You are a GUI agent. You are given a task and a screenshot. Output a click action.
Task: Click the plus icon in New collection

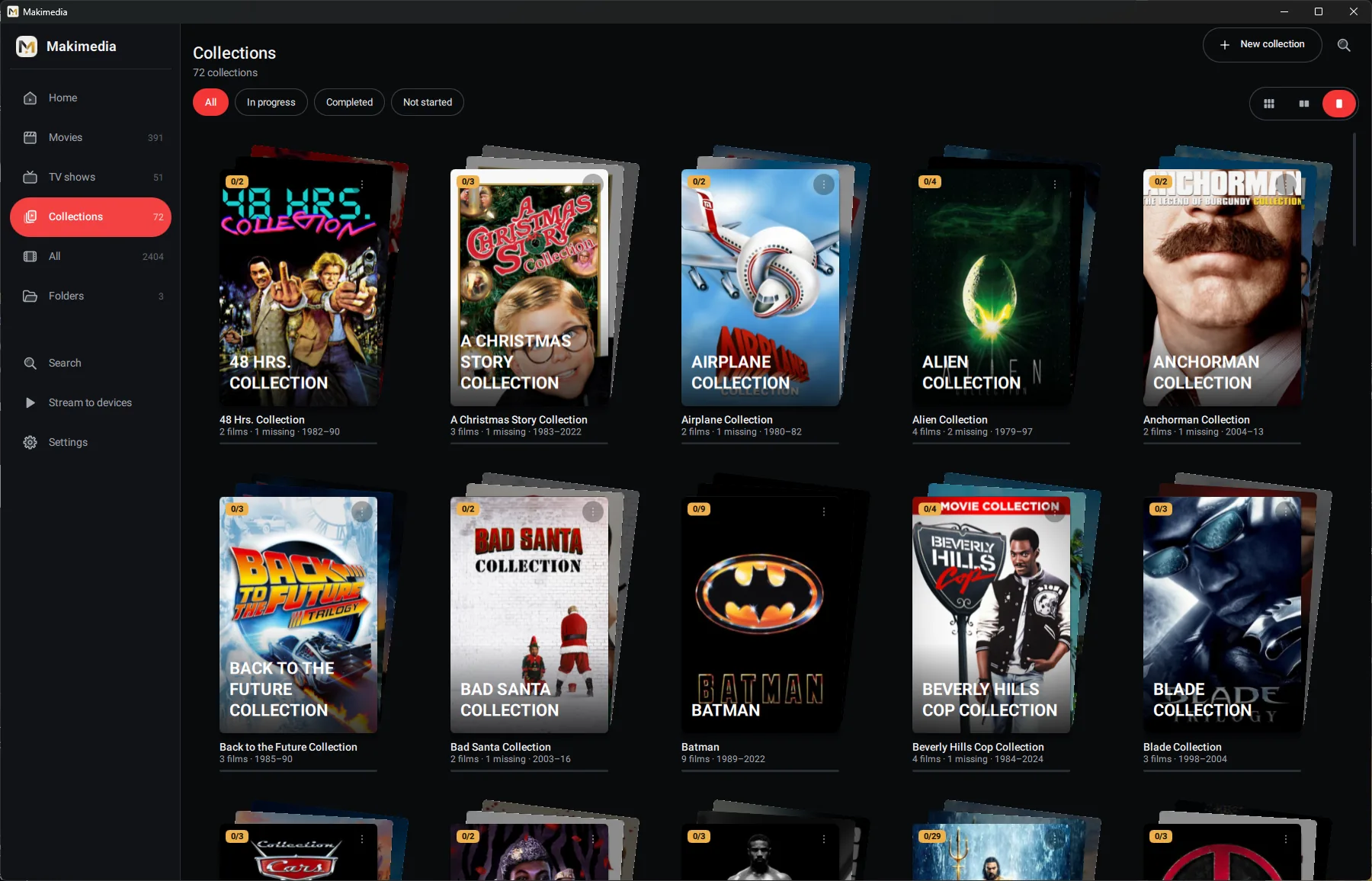pyautogui.click(x=1224, y=45)
